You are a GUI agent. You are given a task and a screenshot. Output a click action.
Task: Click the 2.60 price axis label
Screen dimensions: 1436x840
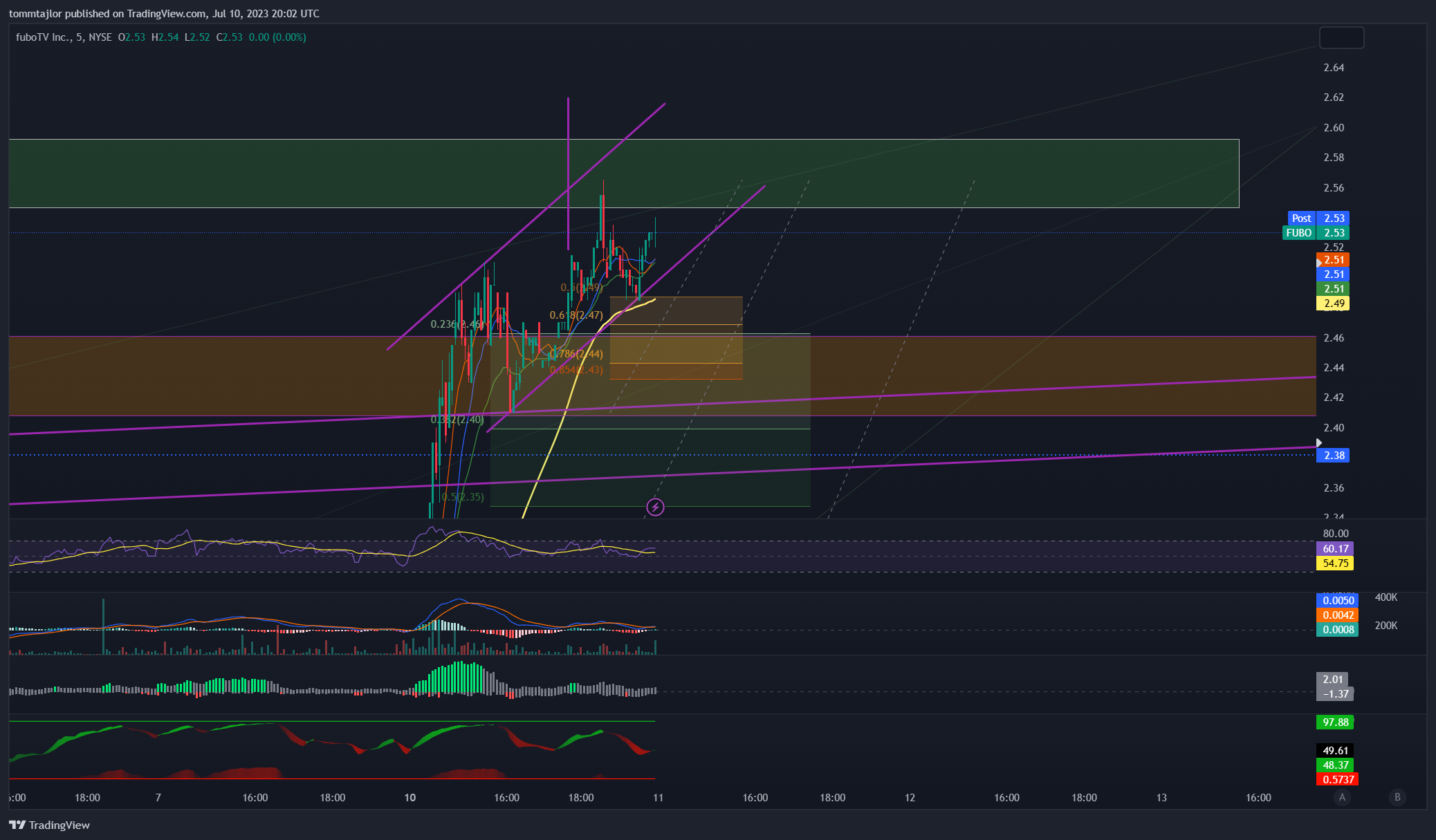(1334, 128)
